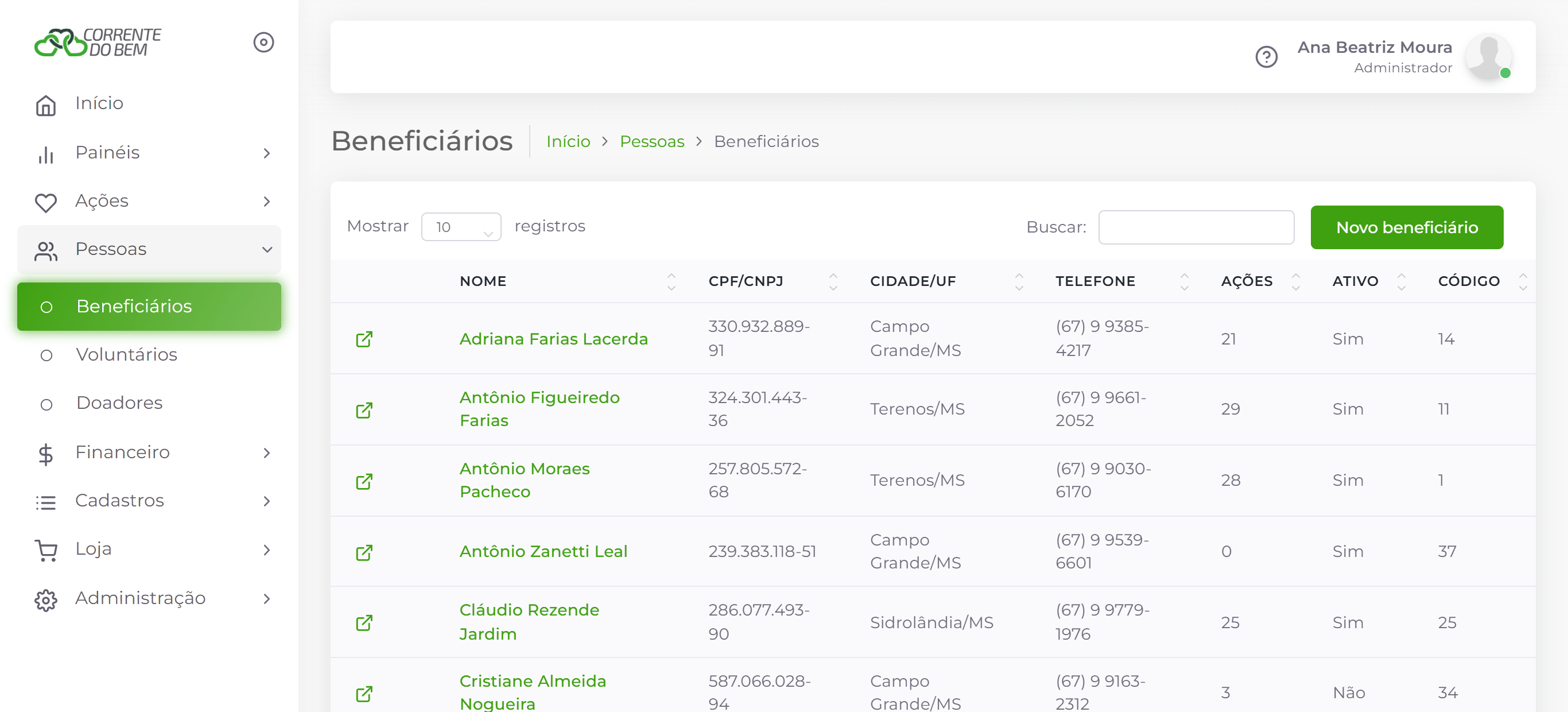This screenshot has height=712, width=1568.
Task: Open the help question mark icon
Action: (1266, 57)
